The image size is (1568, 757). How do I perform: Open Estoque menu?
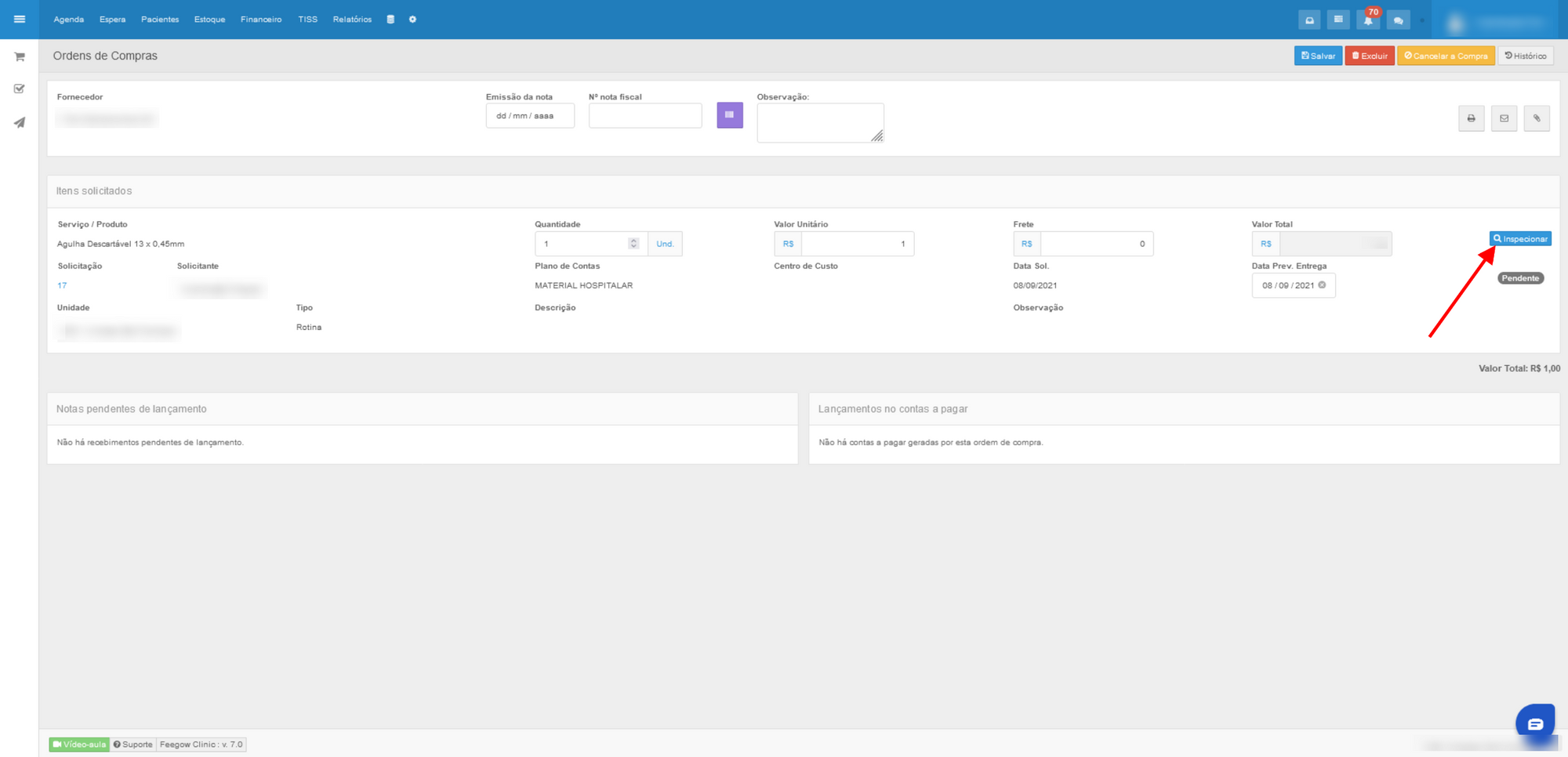(x=209, y=20)
